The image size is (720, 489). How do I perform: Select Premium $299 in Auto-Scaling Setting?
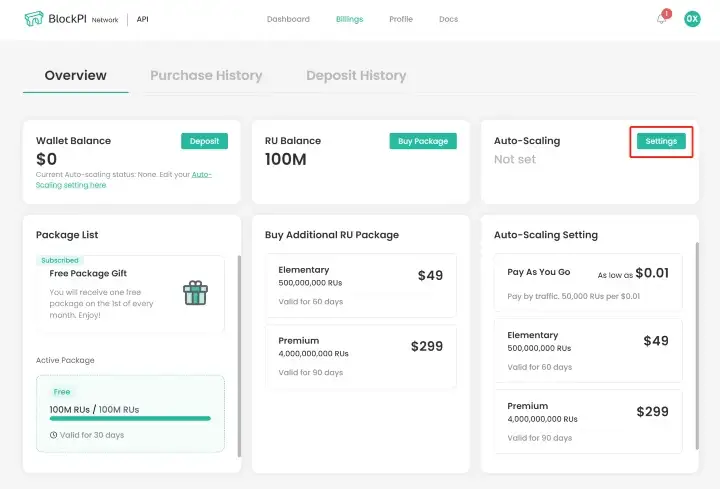[x=588, y=422]
